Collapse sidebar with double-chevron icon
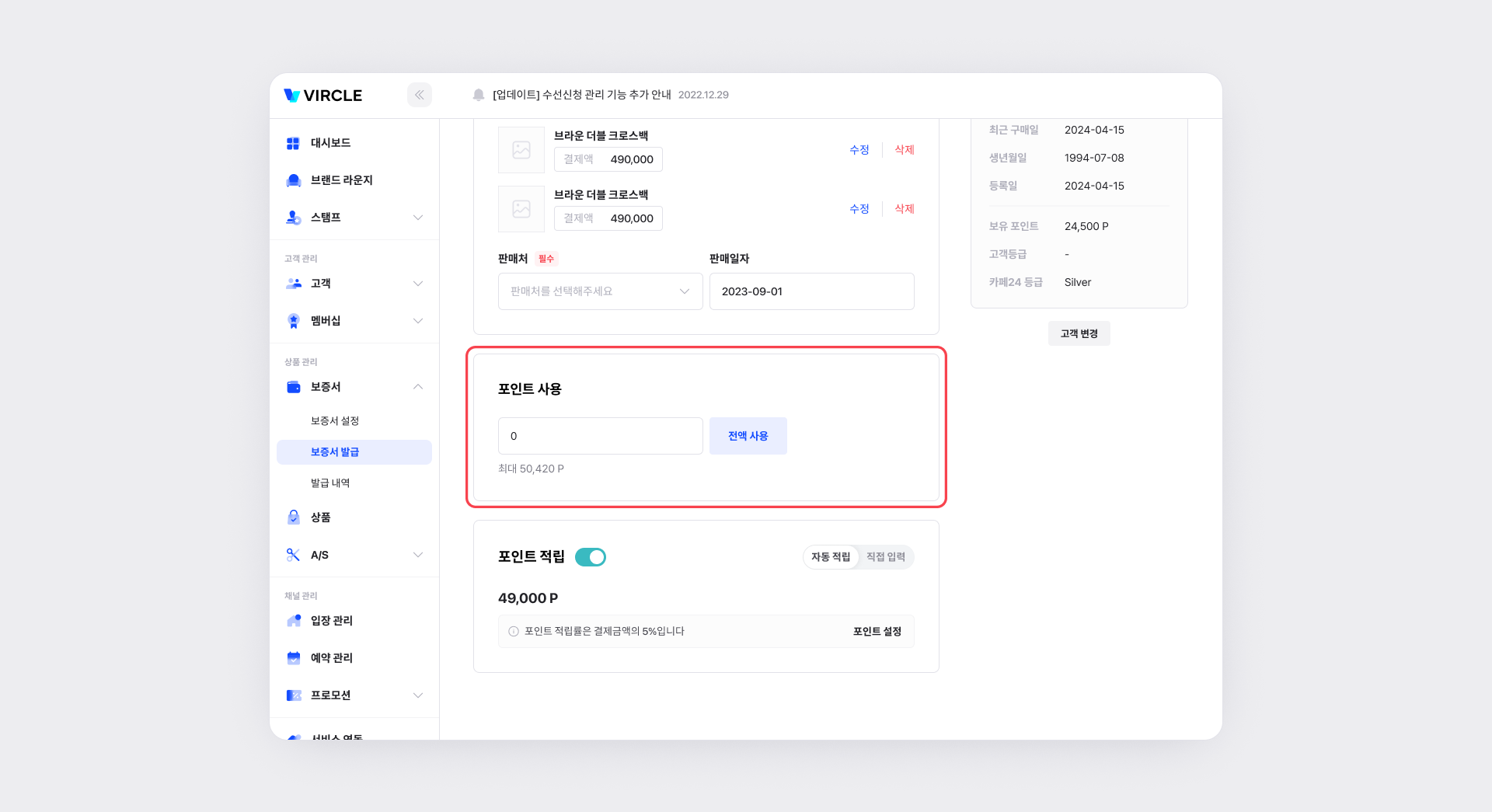Image resolution: width=1492 pixels, height=812 pixels. tap(419, 95)
